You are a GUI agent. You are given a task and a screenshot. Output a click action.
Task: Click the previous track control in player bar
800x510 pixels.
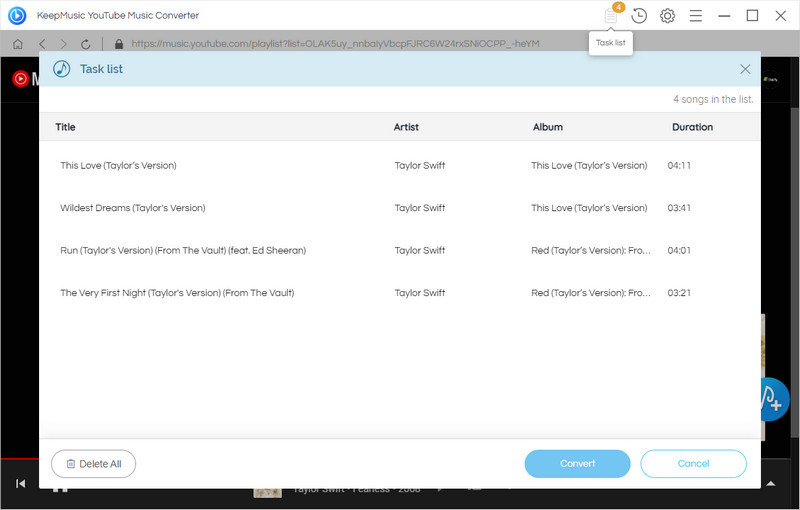click(20, 483)
